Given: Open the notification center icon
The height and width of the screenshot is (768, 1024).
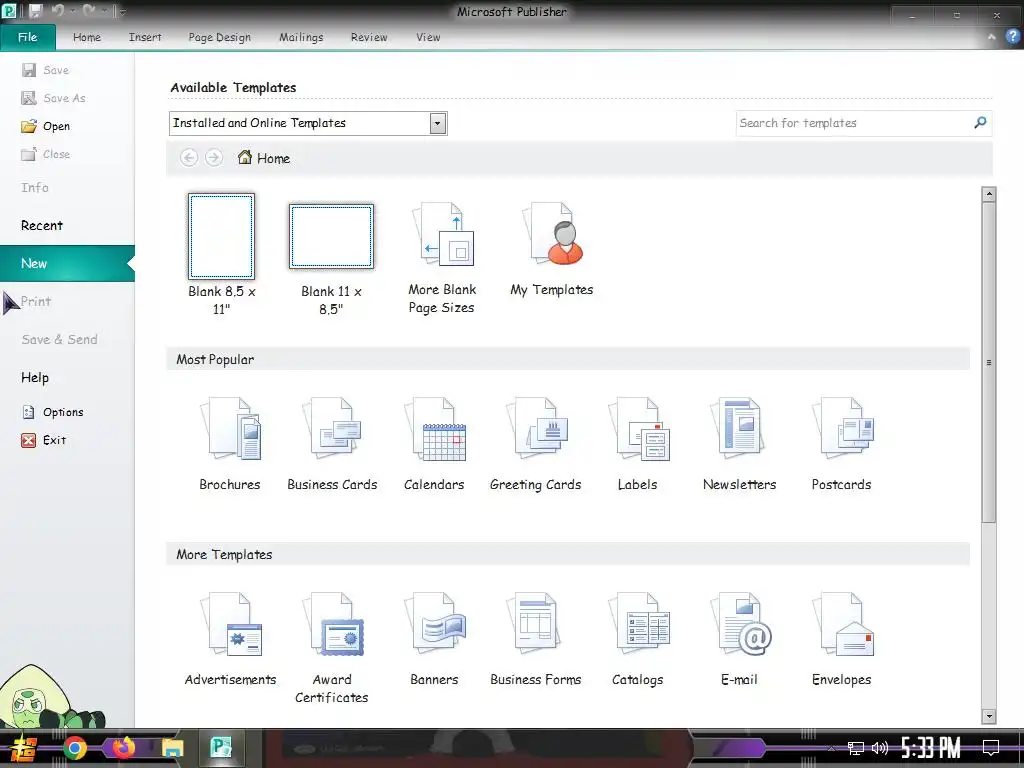Looking at the screenshot, I should [991, 748].
